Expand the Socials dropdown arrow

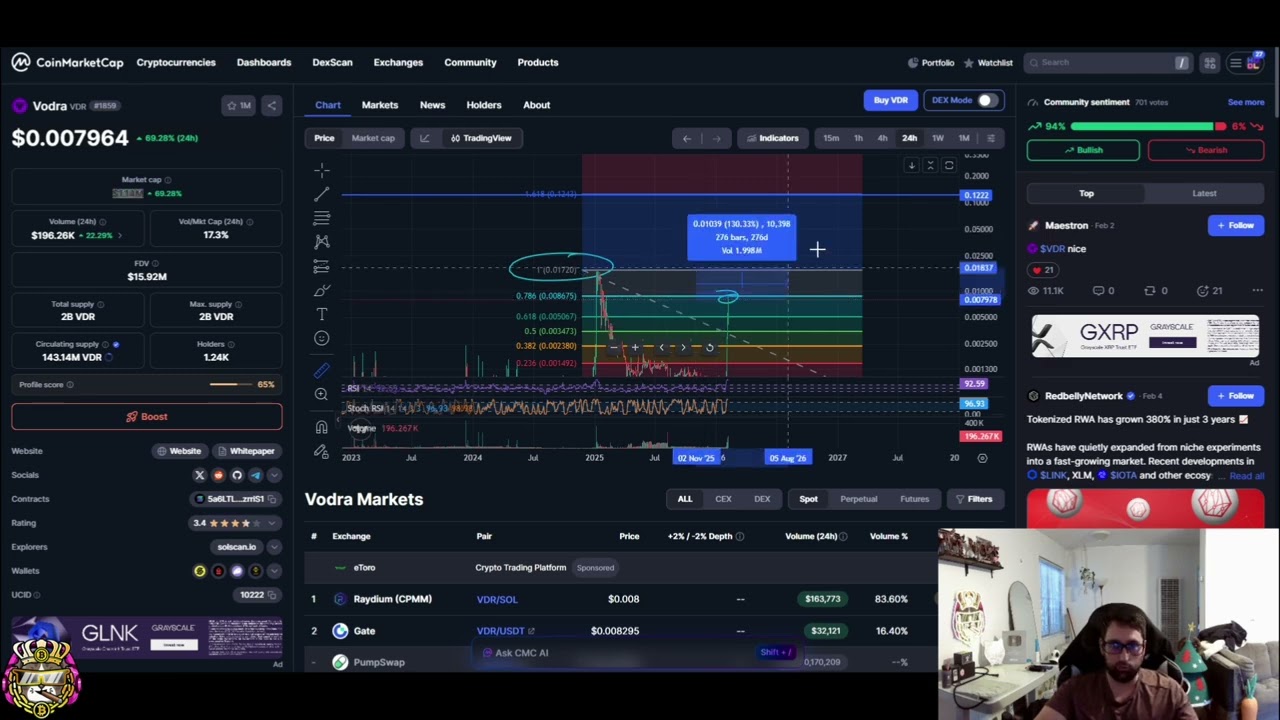tap(274, 475)
